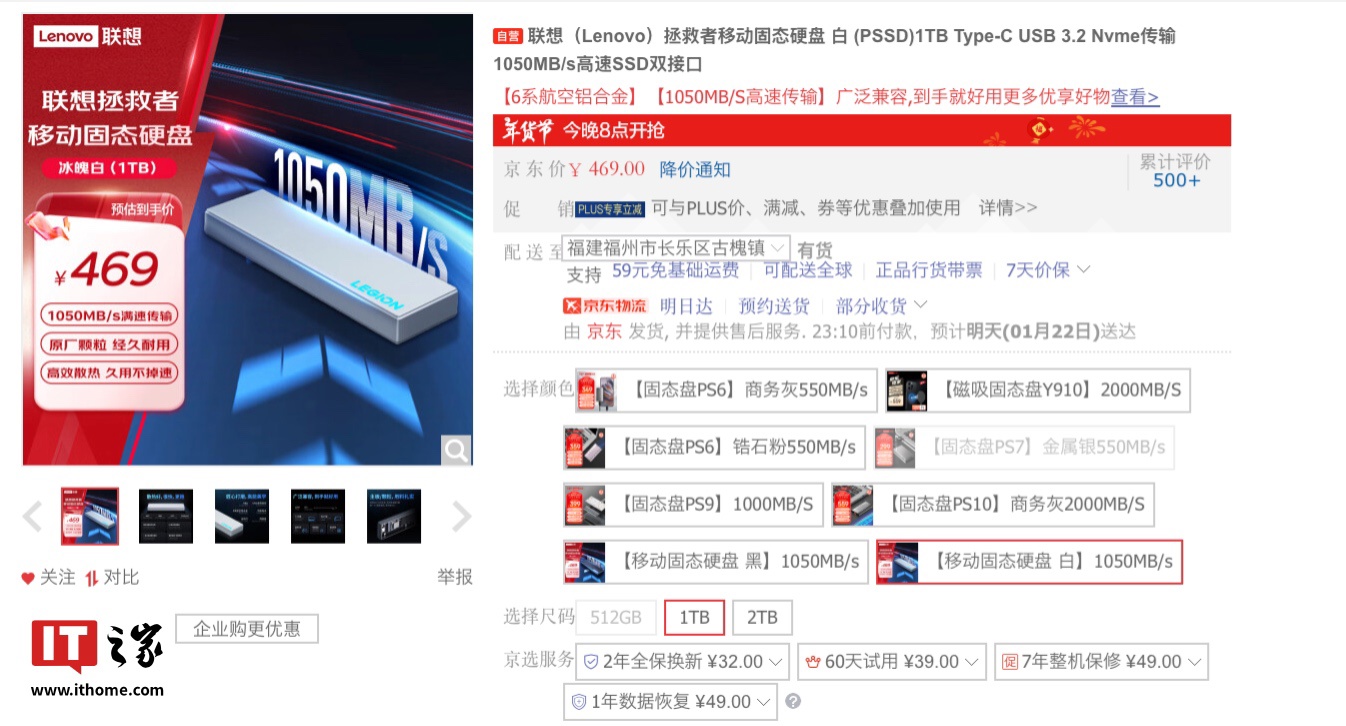Click the 预约送货 link
The height and width of the screenshot is (726, 1346).
(774, 306)
